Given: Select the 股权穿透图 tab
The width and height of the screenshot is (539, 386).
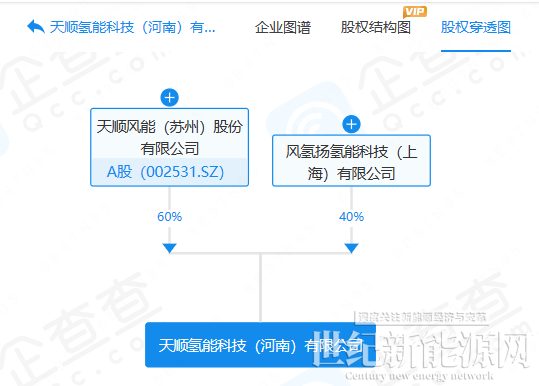Looking at the screenshot, I should tap(476, 27).
